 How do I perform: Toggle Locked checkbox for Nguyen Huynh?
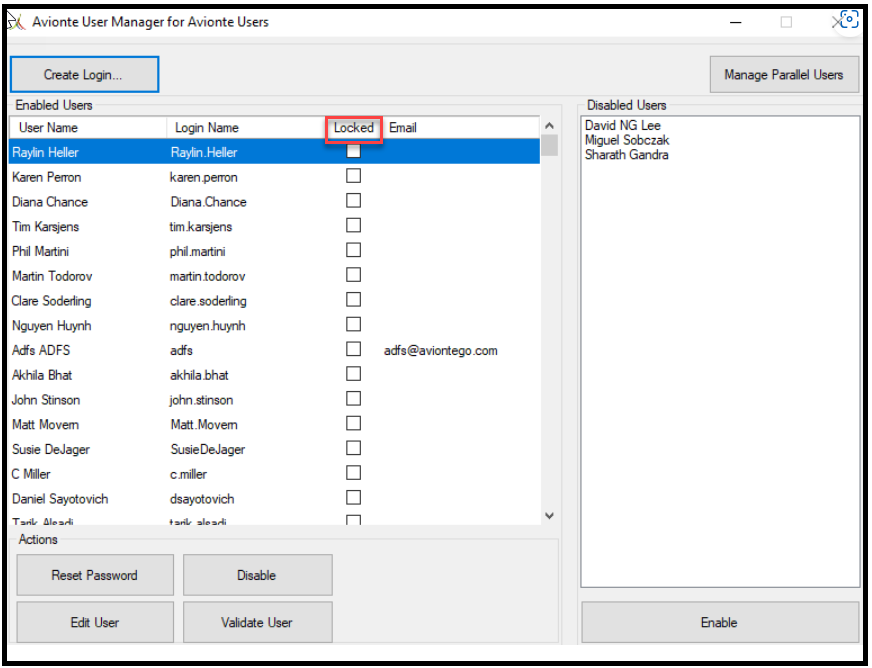(x=354, y=324)
